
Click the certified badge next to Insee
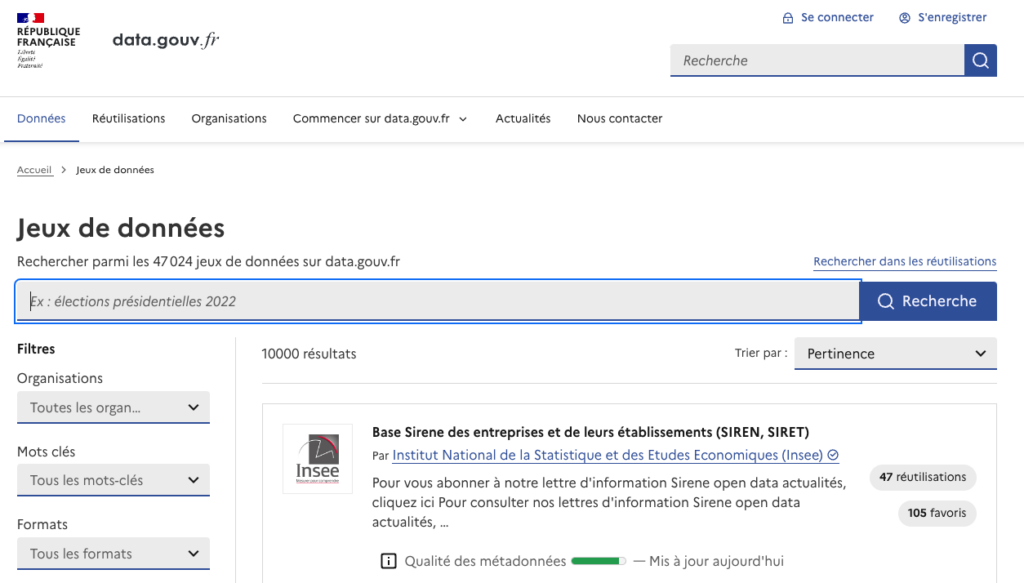(x=833, y=455)
